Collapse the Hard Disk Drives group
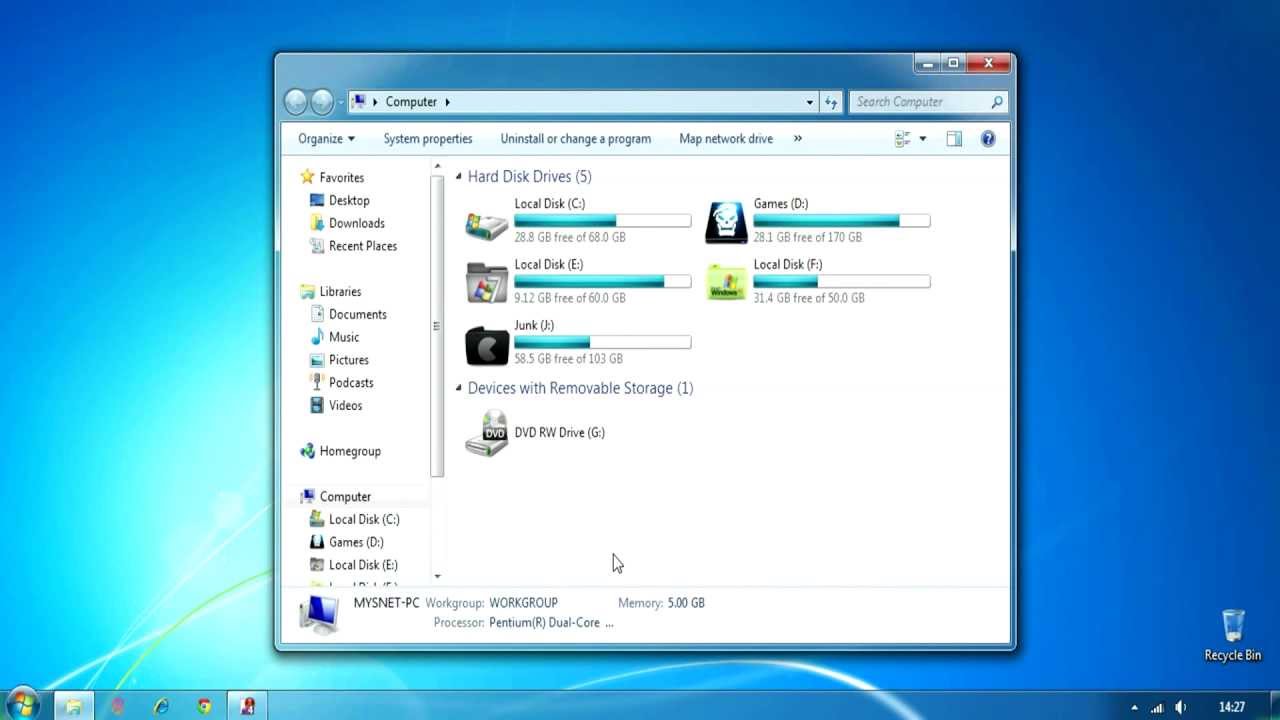1280x720 pixels. [459, 177]
